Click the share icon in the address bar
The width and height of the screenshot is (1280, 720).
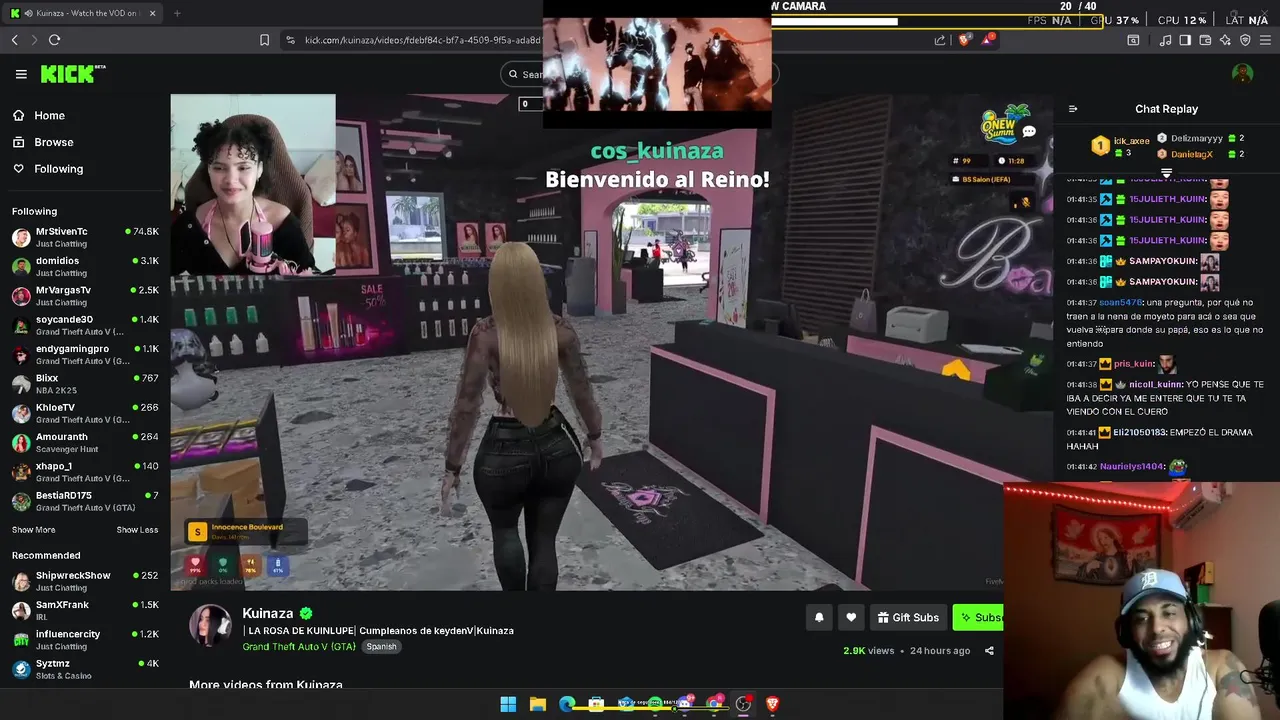pos(940,40)
